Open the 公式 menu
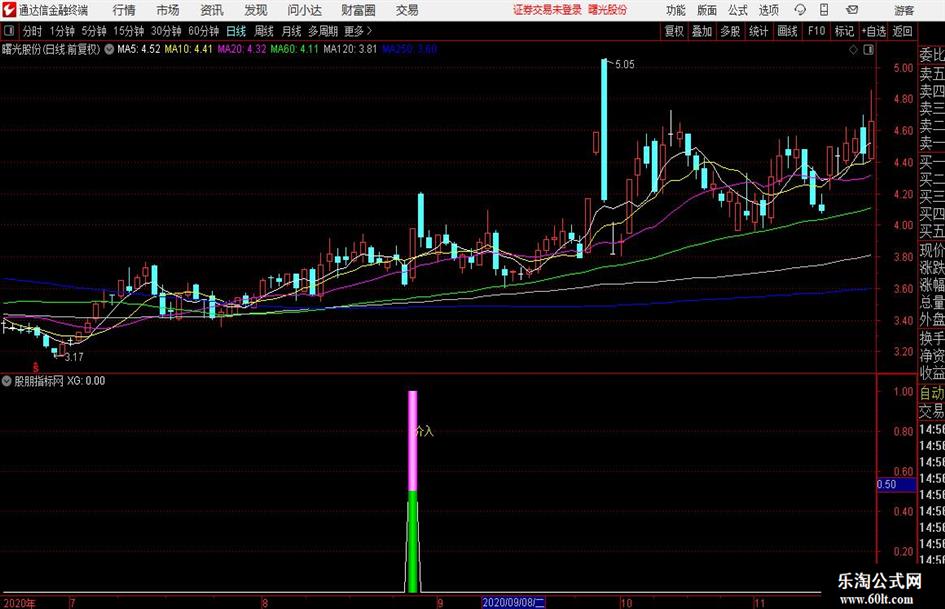 pos(738,10)
